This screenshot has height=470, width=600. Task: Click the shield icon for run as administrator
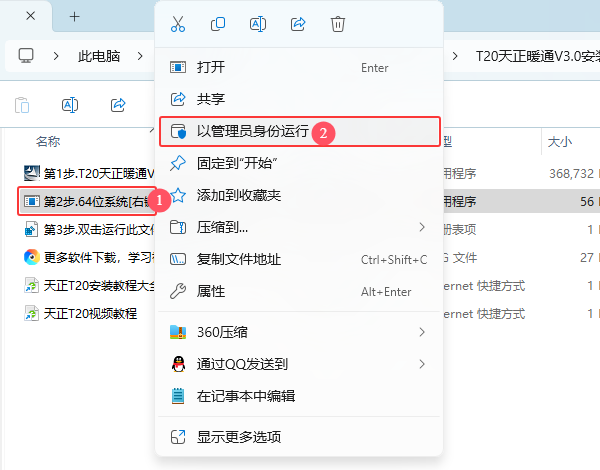pos(178,131)
